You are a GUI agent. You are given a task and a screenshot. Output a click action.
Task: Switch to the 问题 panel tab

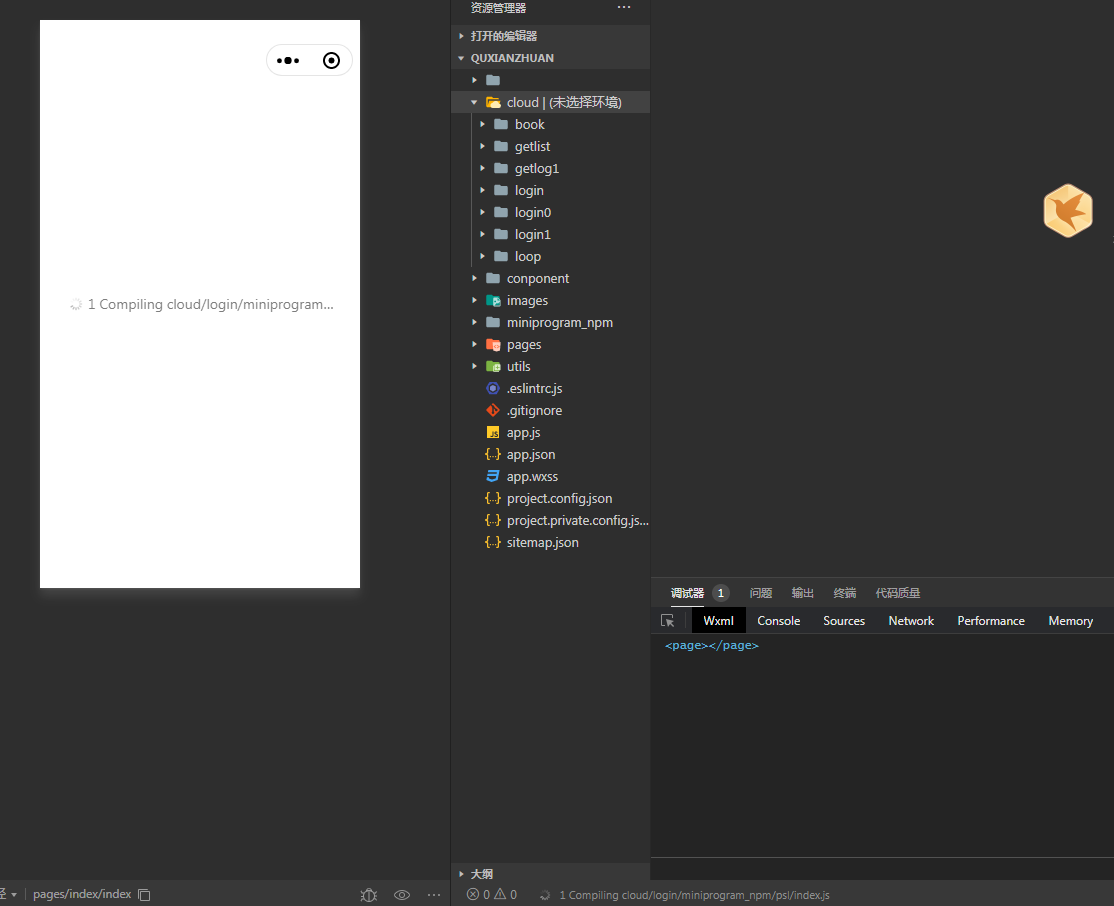coord(760,593)
